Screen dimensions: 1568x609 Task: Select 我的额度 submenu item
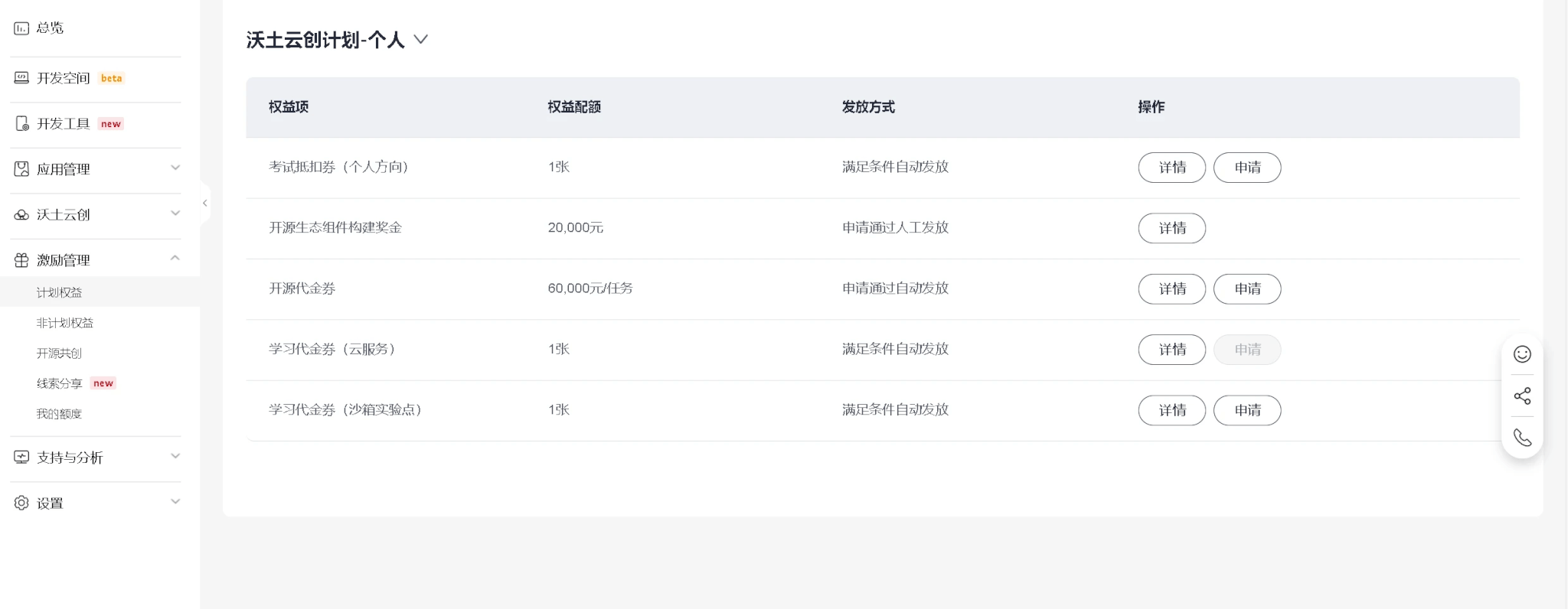coord(59,414)
